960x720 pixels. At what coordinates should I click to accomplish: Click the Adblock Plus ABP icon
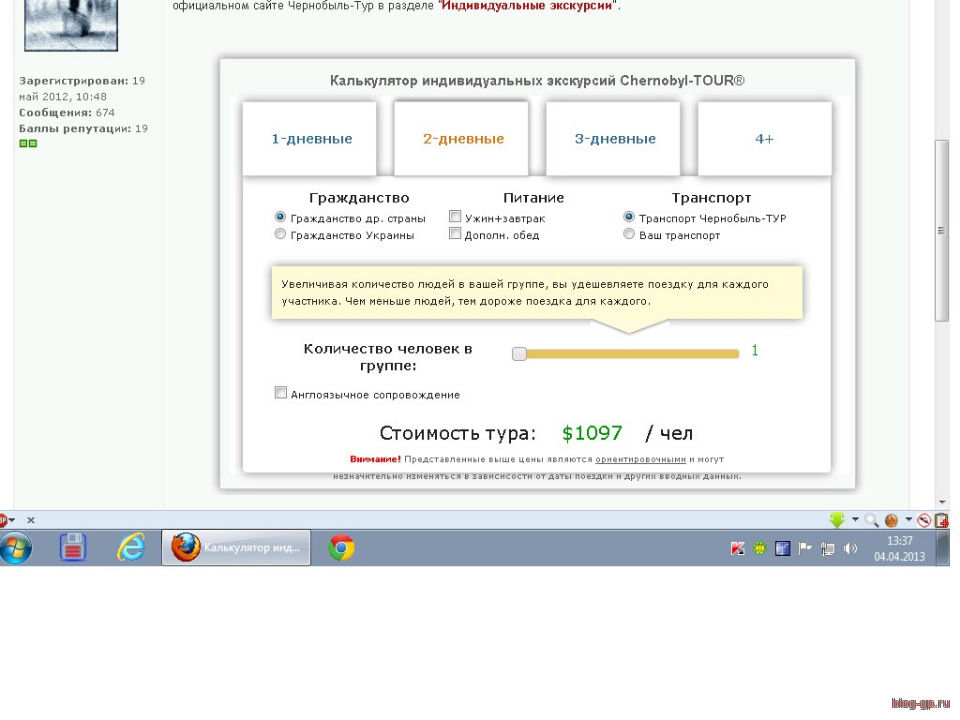click(3, 520)
